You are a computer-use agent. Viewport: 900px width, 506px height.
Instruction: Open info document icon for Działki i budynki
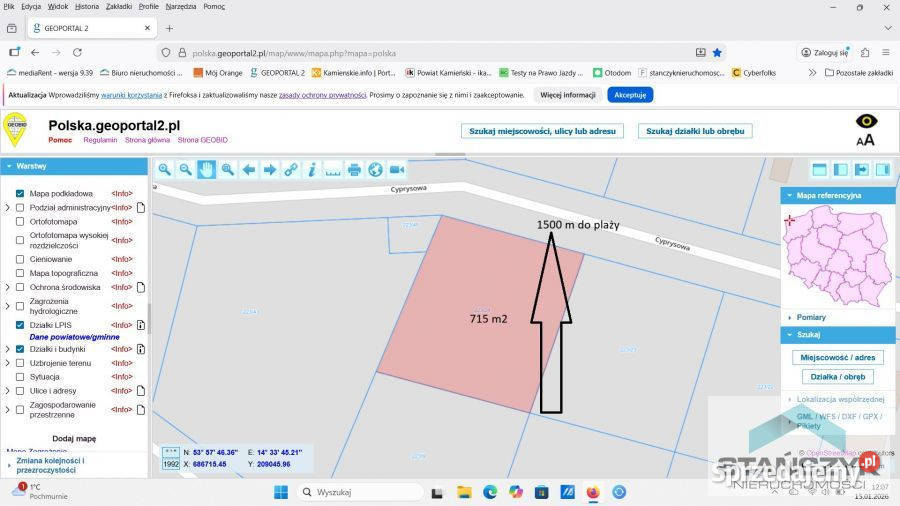pyautogui.click(x=141, y=349)
